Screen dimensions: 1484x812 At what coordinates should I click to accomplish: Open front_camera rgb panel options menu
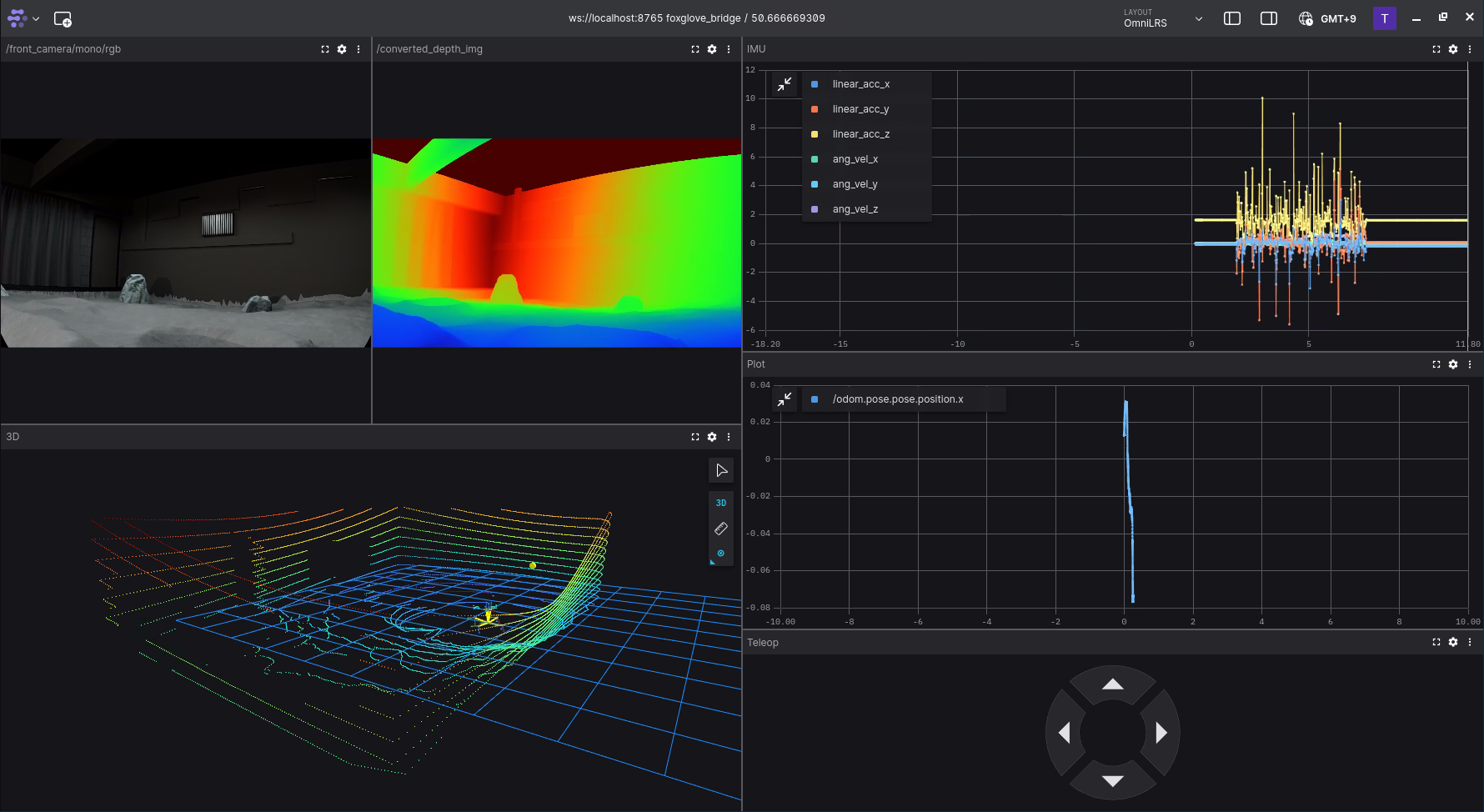coord(358,49)
